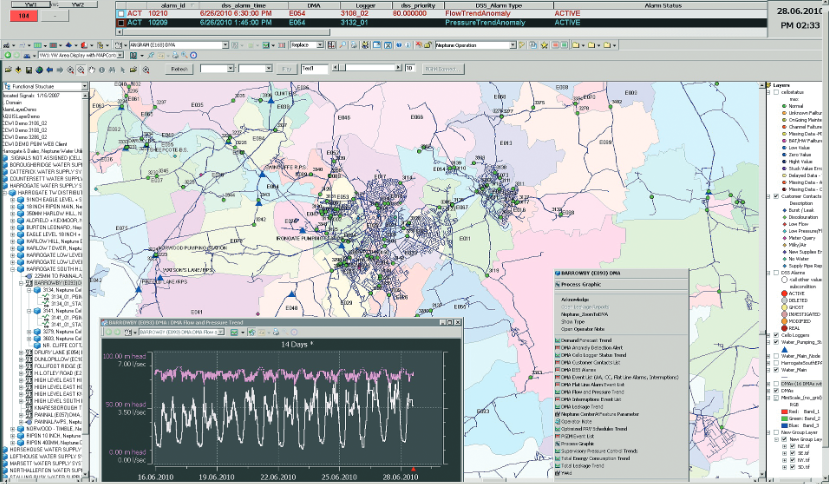Tick checkbox of alarm 10209 row
The width and height of the screenshot is (829, 484).
coord(121,23)
